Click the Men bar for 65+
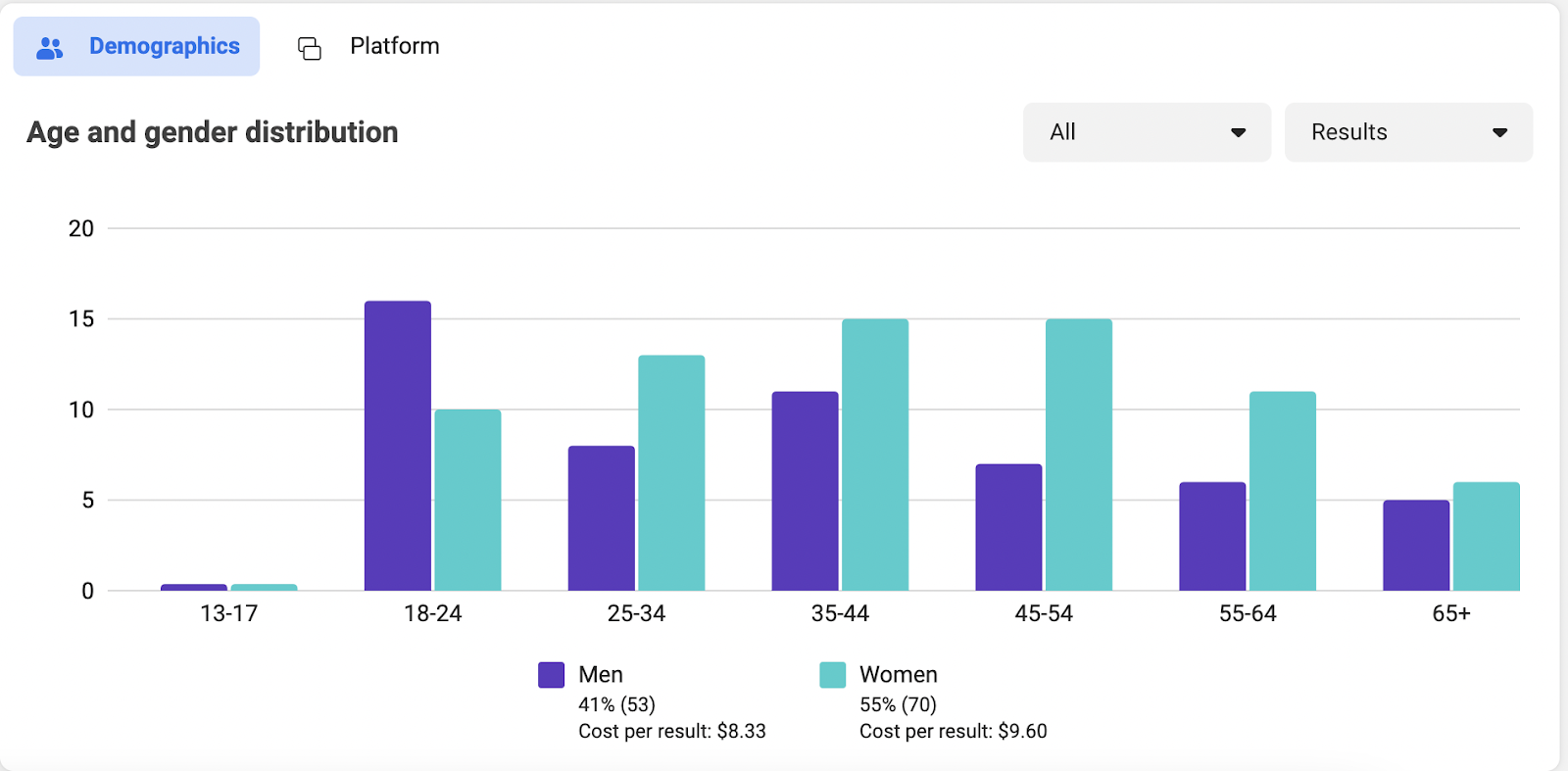 pos(1416,546)
